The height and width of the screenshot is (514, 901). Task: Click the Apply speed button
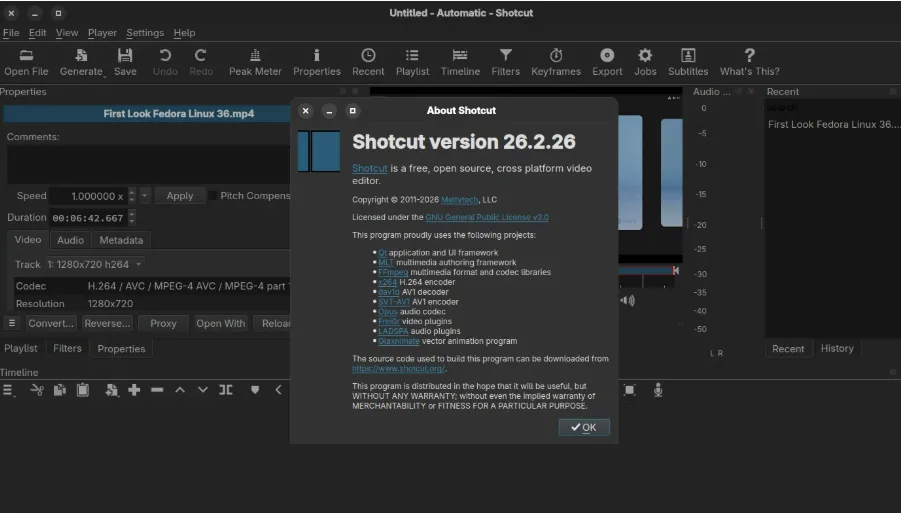[180, 196]
